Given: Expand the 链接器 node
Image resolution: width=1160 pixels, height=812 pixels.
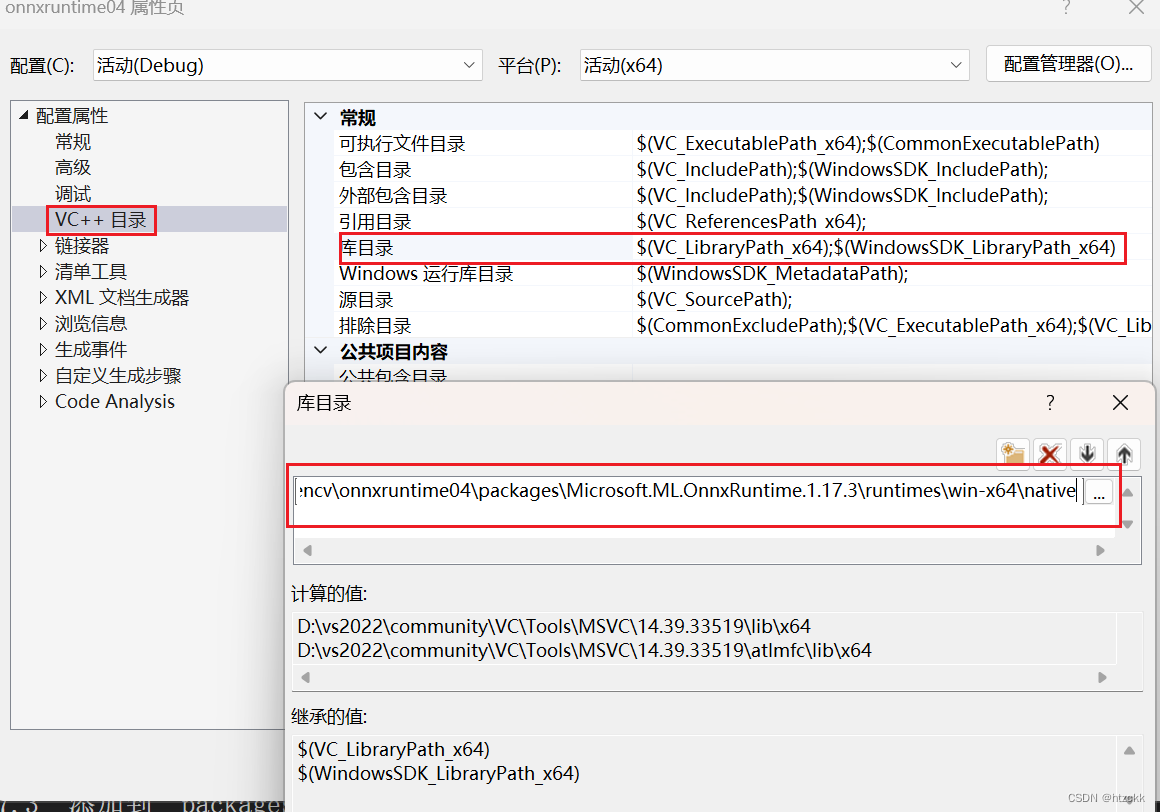Looking at the screenshot, I should pyautogui.click(x=43, y=246).
